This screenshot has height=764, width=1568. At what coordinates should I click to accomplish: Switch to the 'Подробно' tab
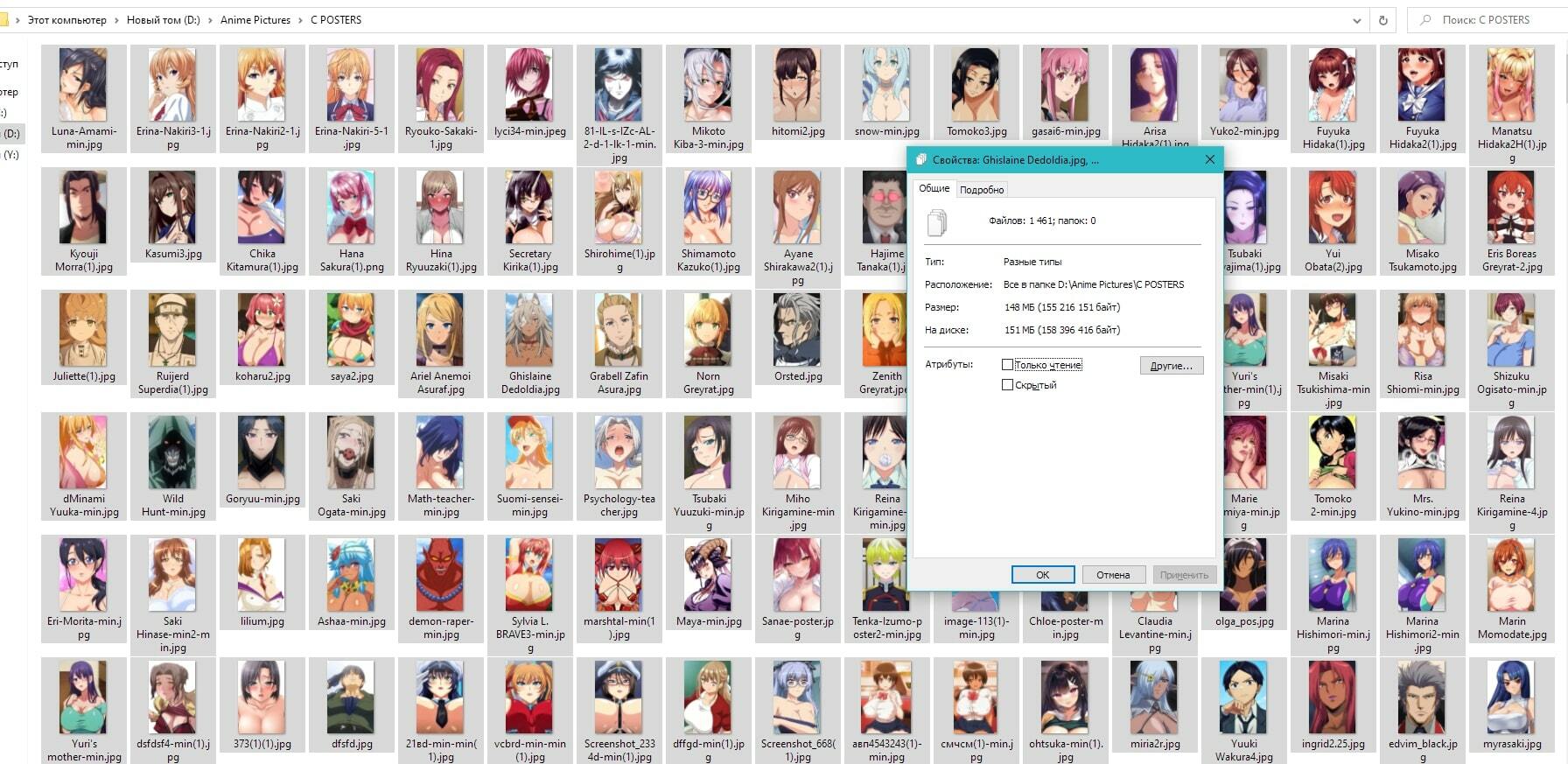(x=982, y=190)
